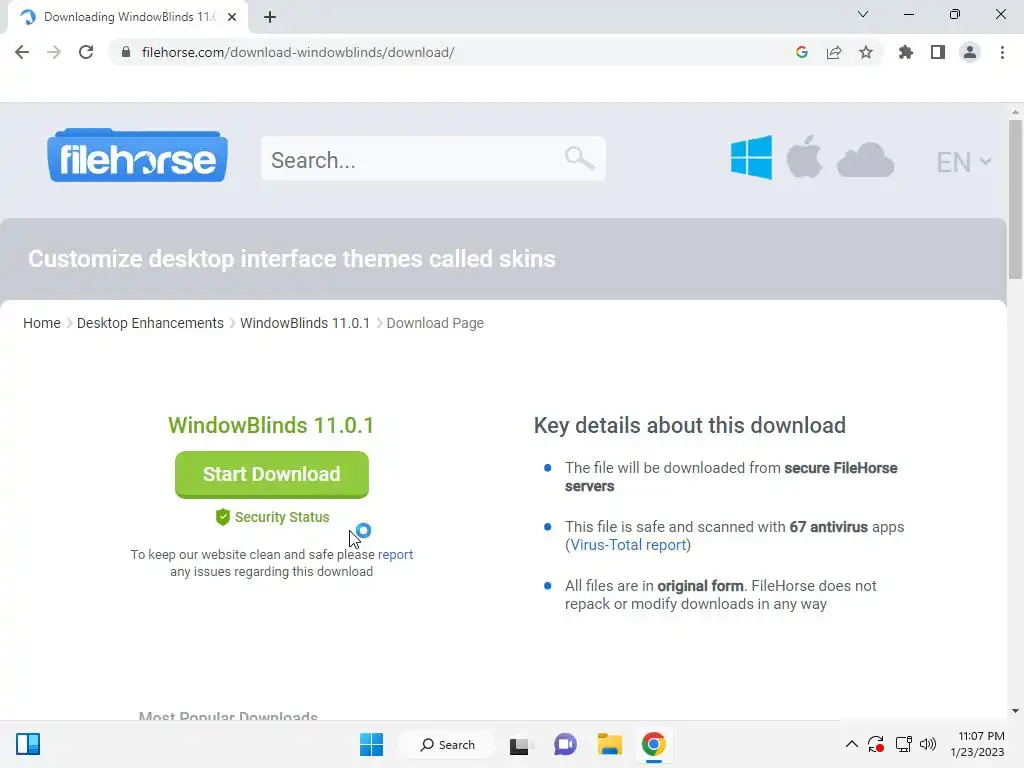Viewport: 1024px width, 768px height.
Task: Reload the current page
Action: [x=86, y=52]
